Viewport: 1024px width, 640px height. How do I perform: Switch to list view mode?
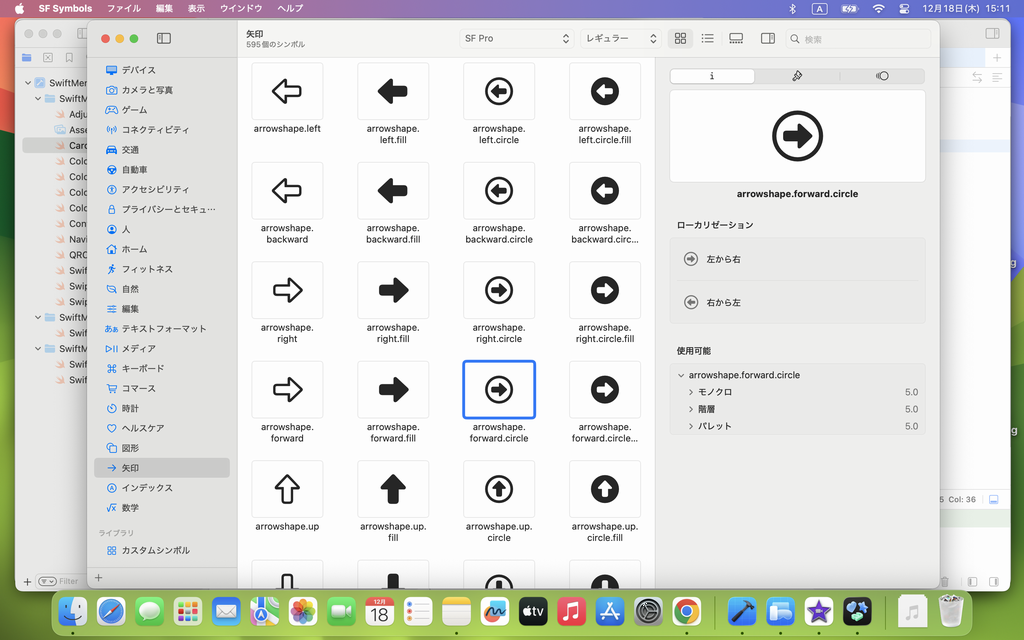tap(707, 38)
